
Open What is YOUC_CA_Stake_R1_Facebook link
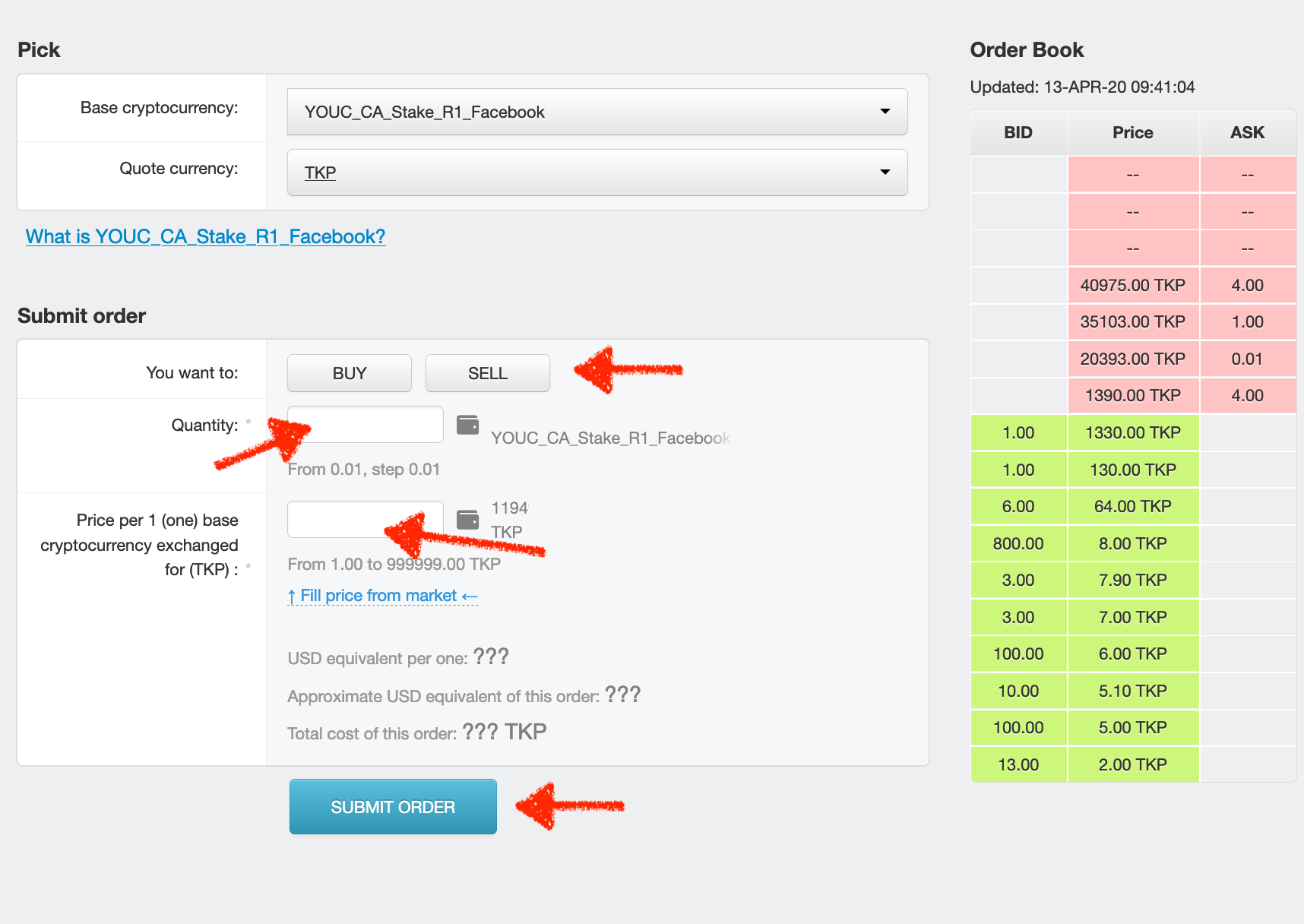coord(205,236)
